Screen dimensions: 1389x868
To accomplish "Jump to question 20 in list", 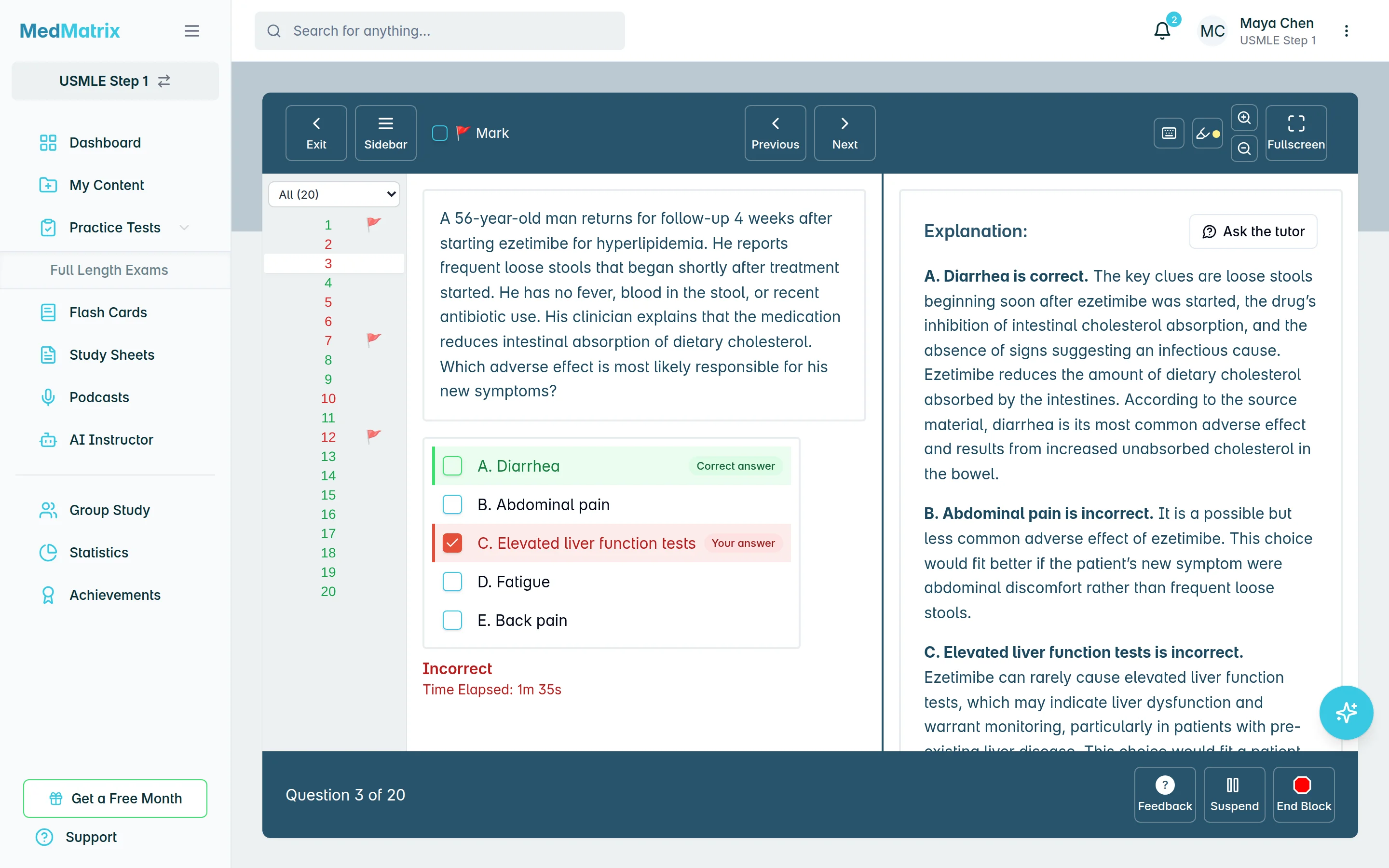I will click(328, 591).
